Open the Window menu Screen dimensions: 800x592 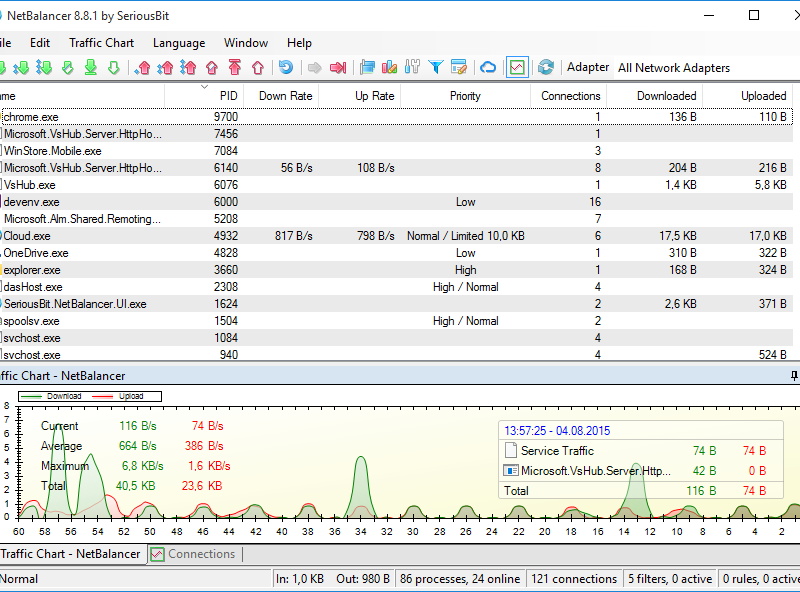[246, 43]
